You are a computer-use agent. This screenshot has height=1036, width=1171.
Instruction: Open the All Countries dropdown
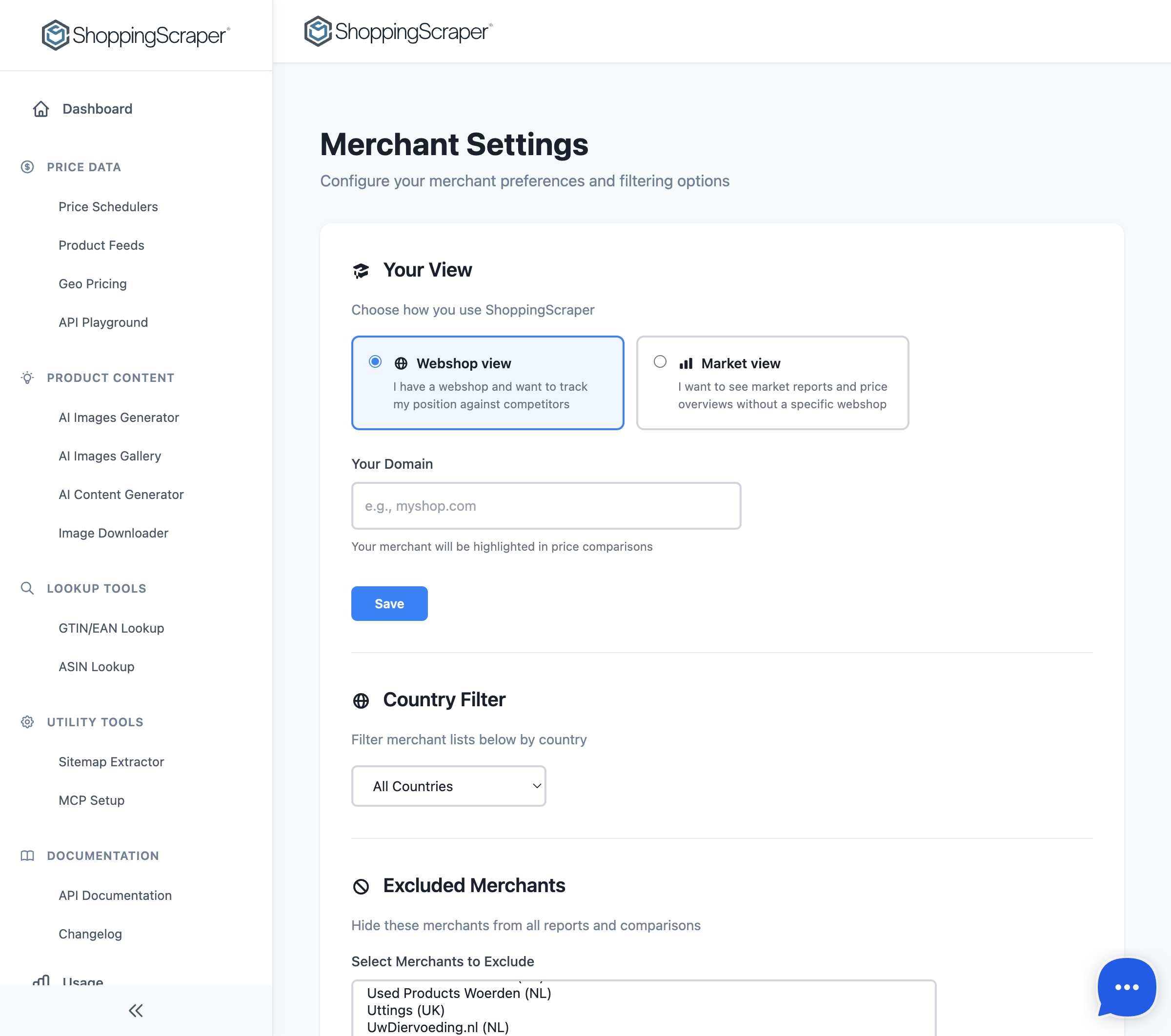point(448,786)
